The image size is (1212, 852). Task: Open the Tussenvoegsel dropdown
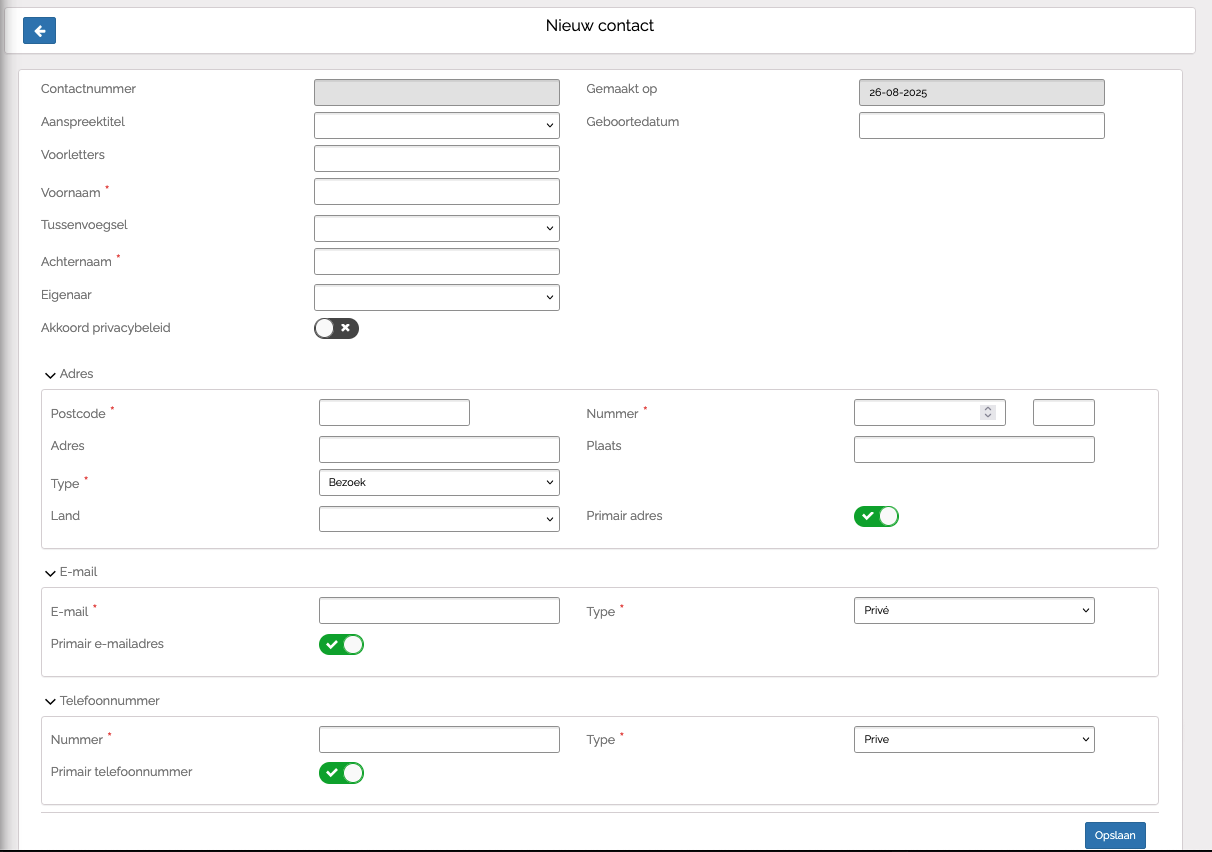436,228
